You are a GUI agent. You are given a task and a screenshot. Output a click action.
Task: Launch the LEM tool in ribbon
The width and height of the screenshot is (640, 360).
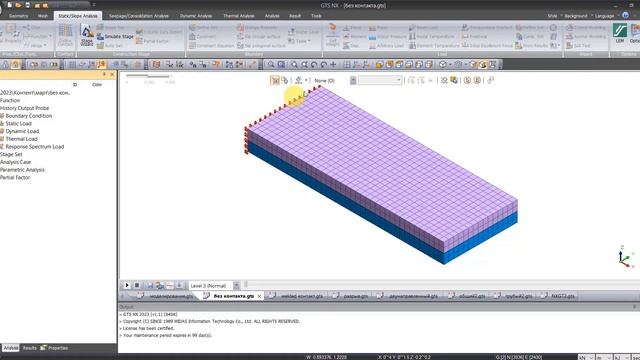620,33
